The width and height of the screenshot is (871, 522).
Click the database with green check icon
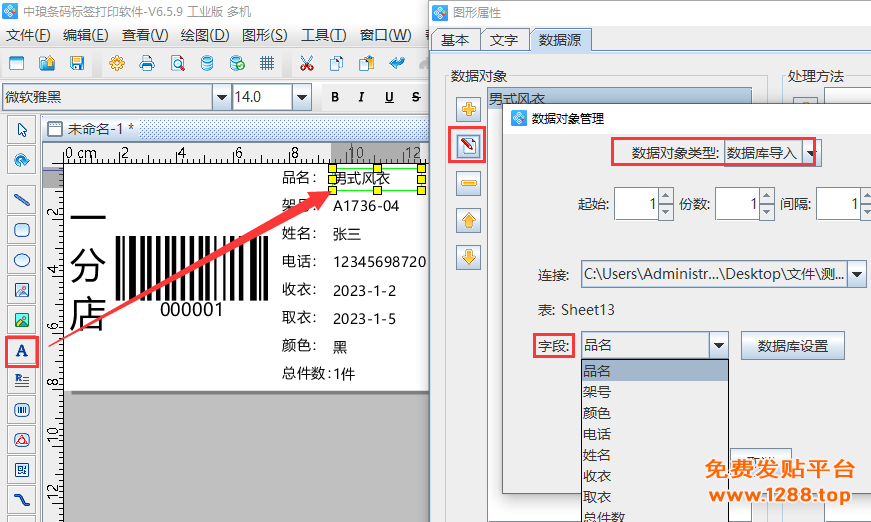pyautogui.click(x=237, y=63)
